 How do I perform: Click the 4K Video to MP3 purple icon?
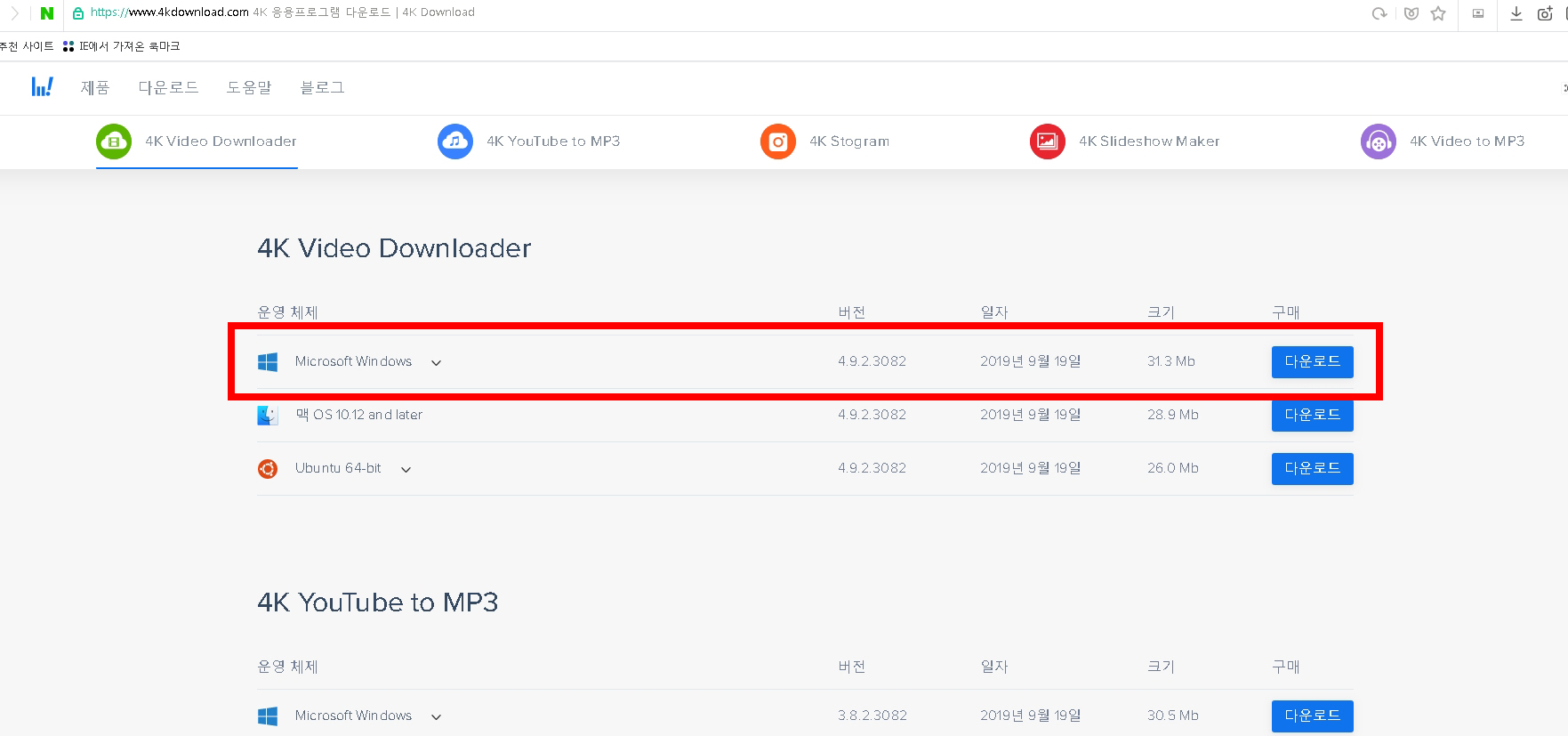click(x=1379, y=142)
